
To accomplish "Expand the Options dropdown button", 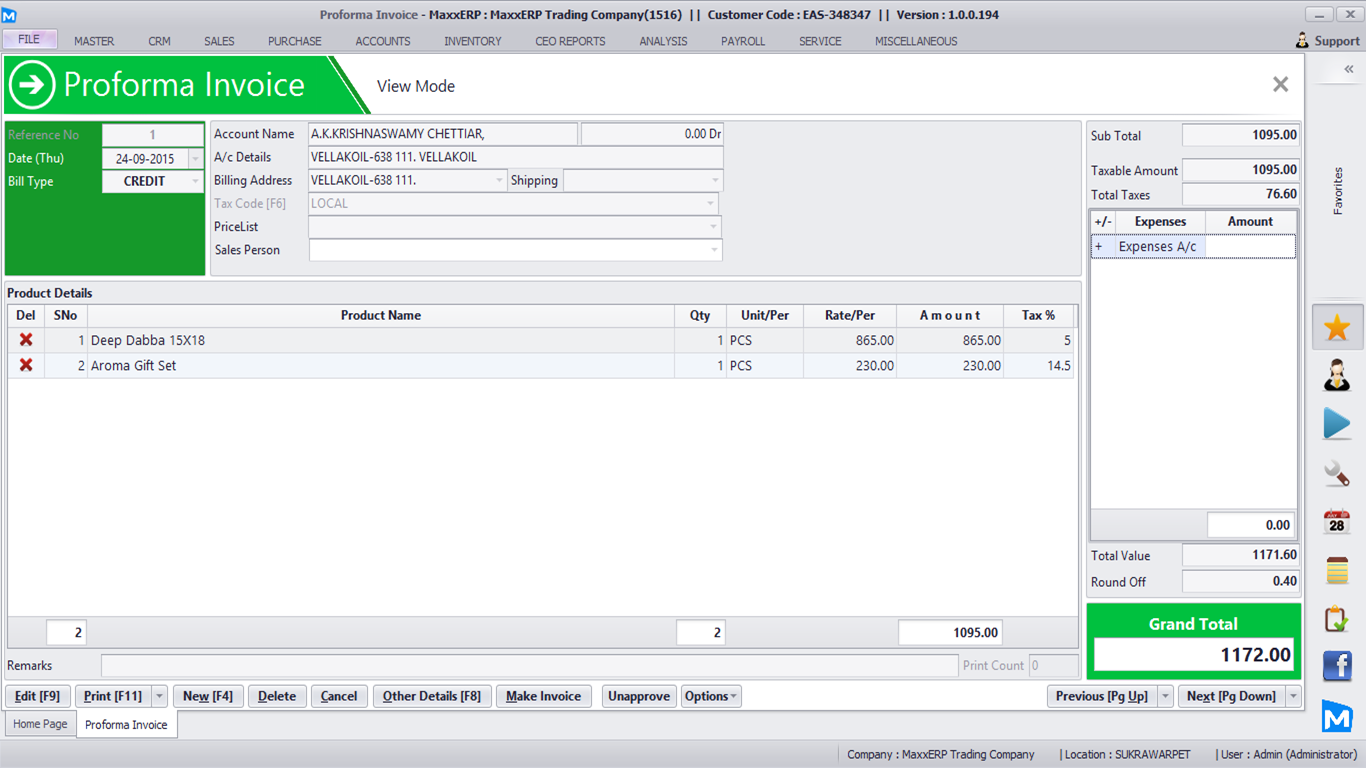I will coord(711,696).
